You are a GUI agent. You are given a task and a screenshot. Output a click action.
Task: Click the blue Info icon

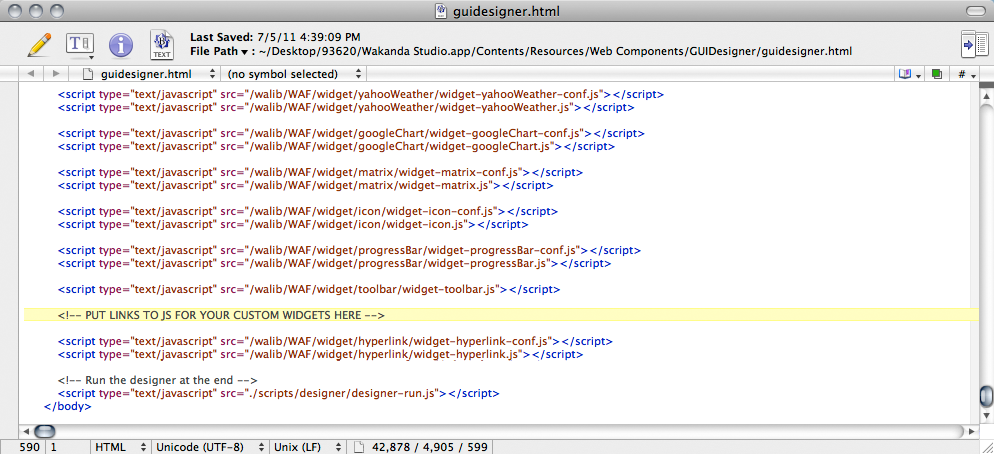(x=120, y=45)
